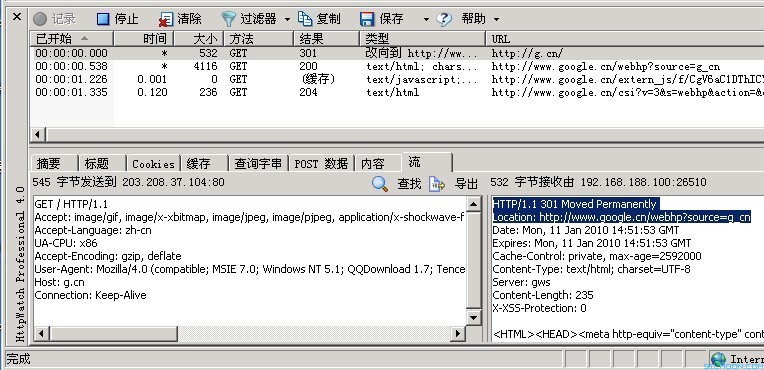Select the 流 tab

point(427,162)
